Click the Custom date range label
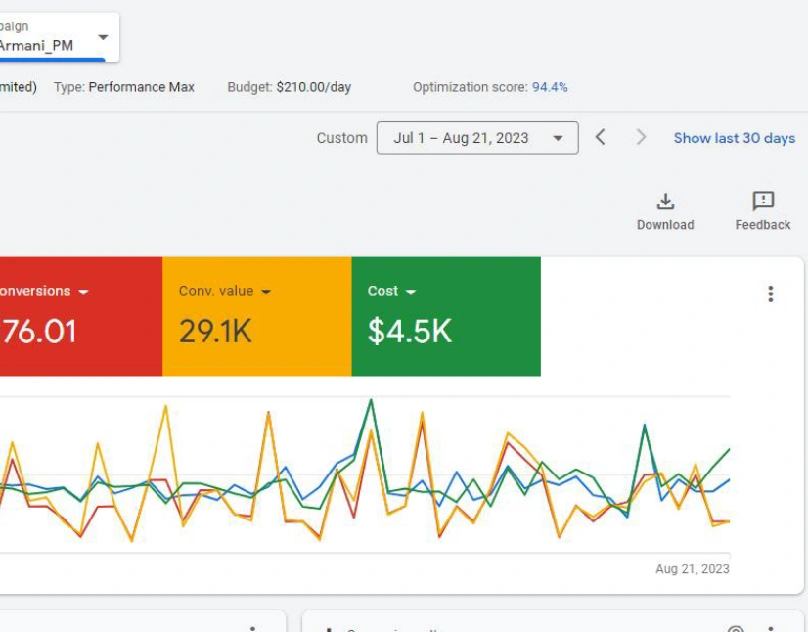Screen dimensions: 808x632 coord(342,138)
